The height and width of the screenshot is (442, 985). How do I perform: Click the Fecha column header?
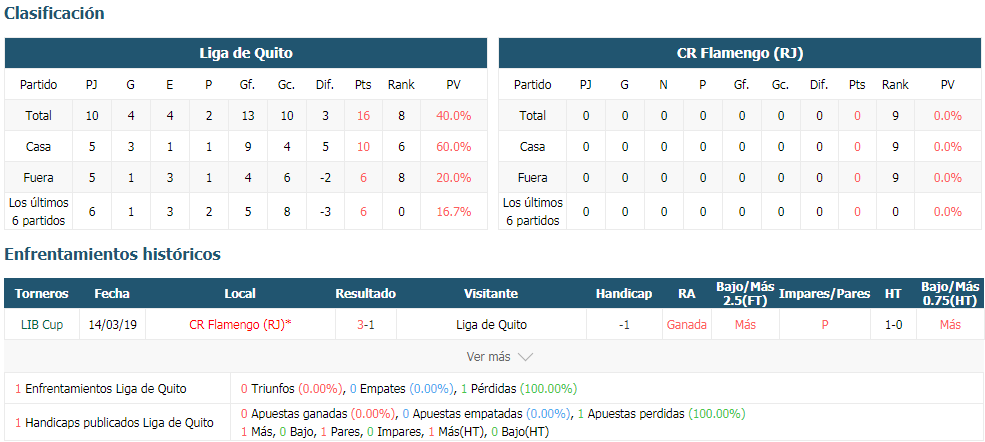(x=112, y=293)
